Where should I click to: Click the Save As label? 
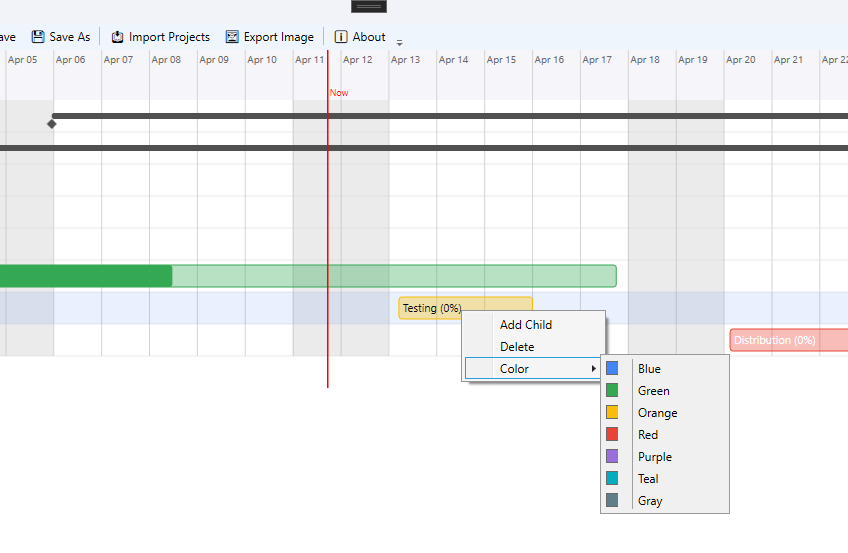[x=70, y=37]
